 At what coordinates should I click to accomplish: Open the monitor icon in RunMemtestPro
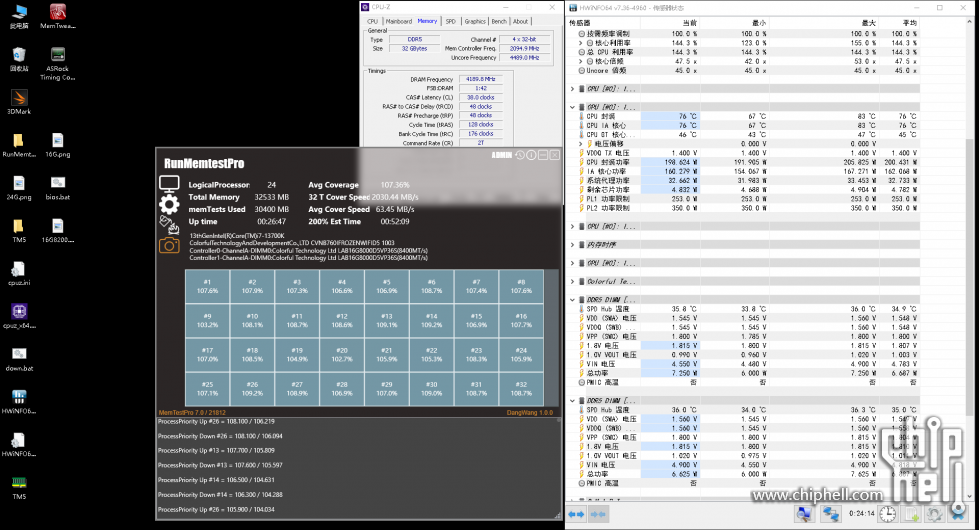pos(169,184)
